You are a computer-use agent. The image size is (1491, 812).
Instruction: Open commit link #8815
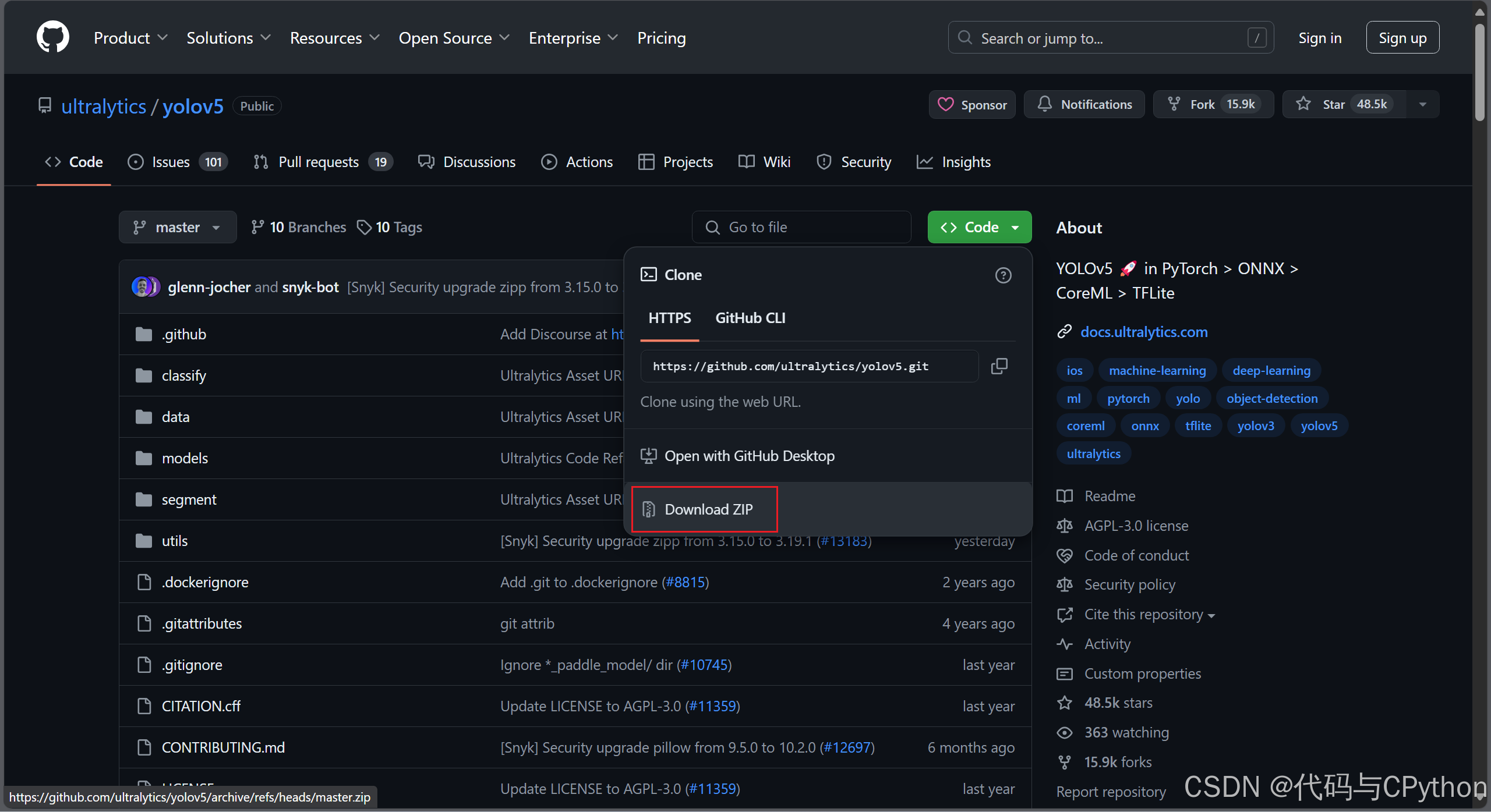coord(686,582)
